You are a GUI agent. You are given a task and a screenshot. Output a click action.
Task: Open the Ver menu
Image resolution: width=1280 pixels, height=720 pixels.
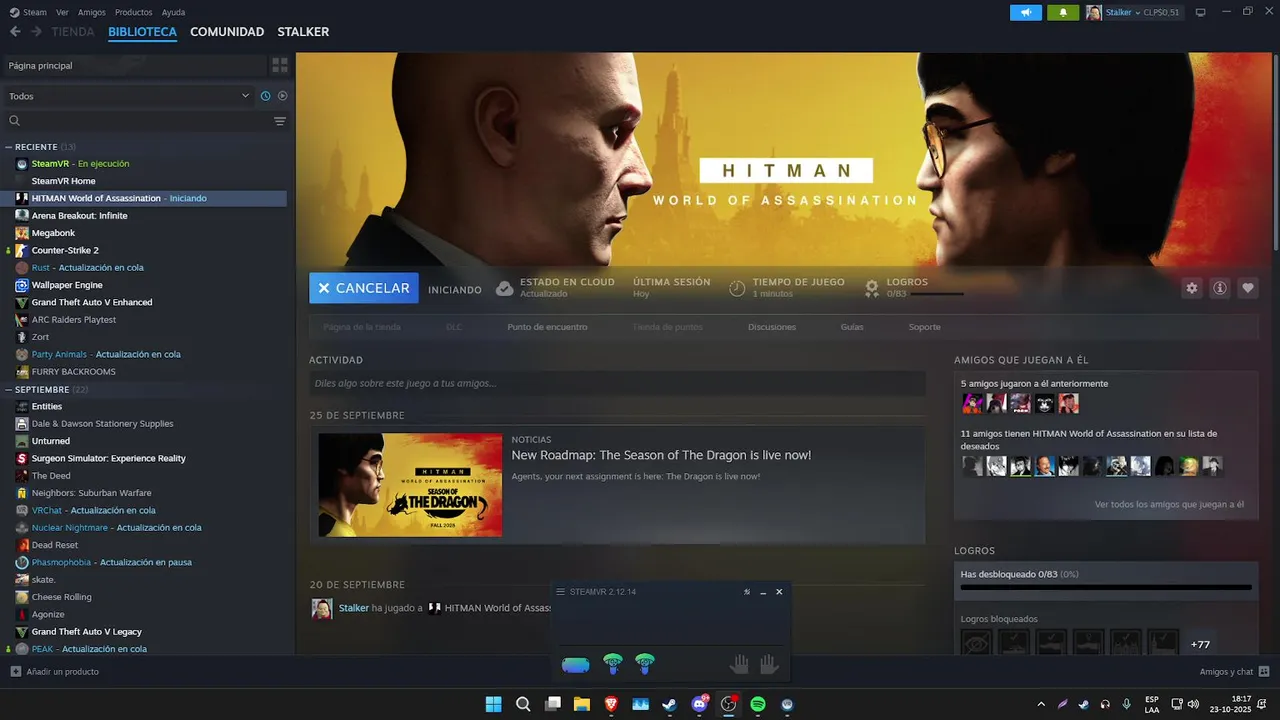[x=63, y=12]
